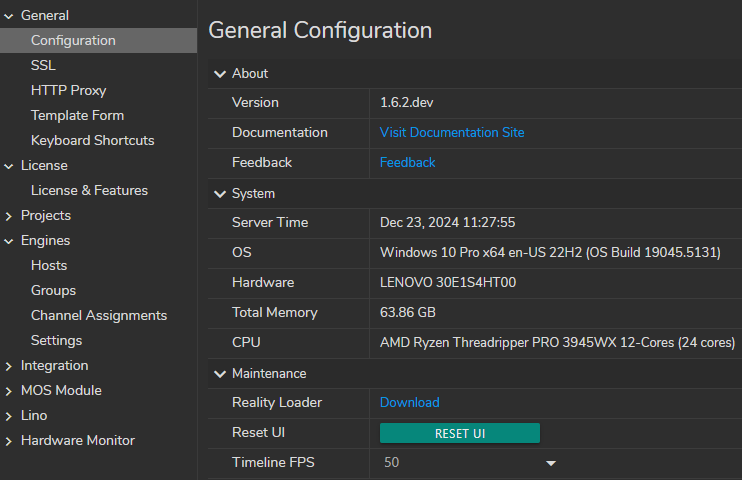Select SSL in the sidebar
The height and width of the screenshot is (480, 742).
[43, 66]
